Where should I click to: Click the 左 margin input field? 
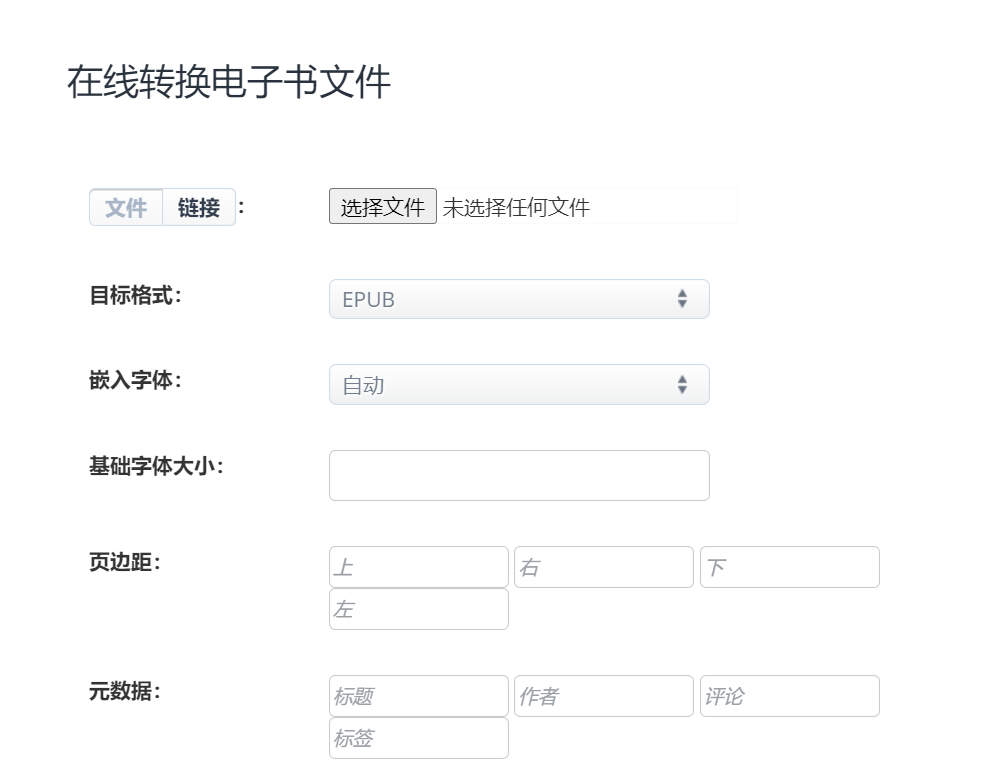[419, 609]
